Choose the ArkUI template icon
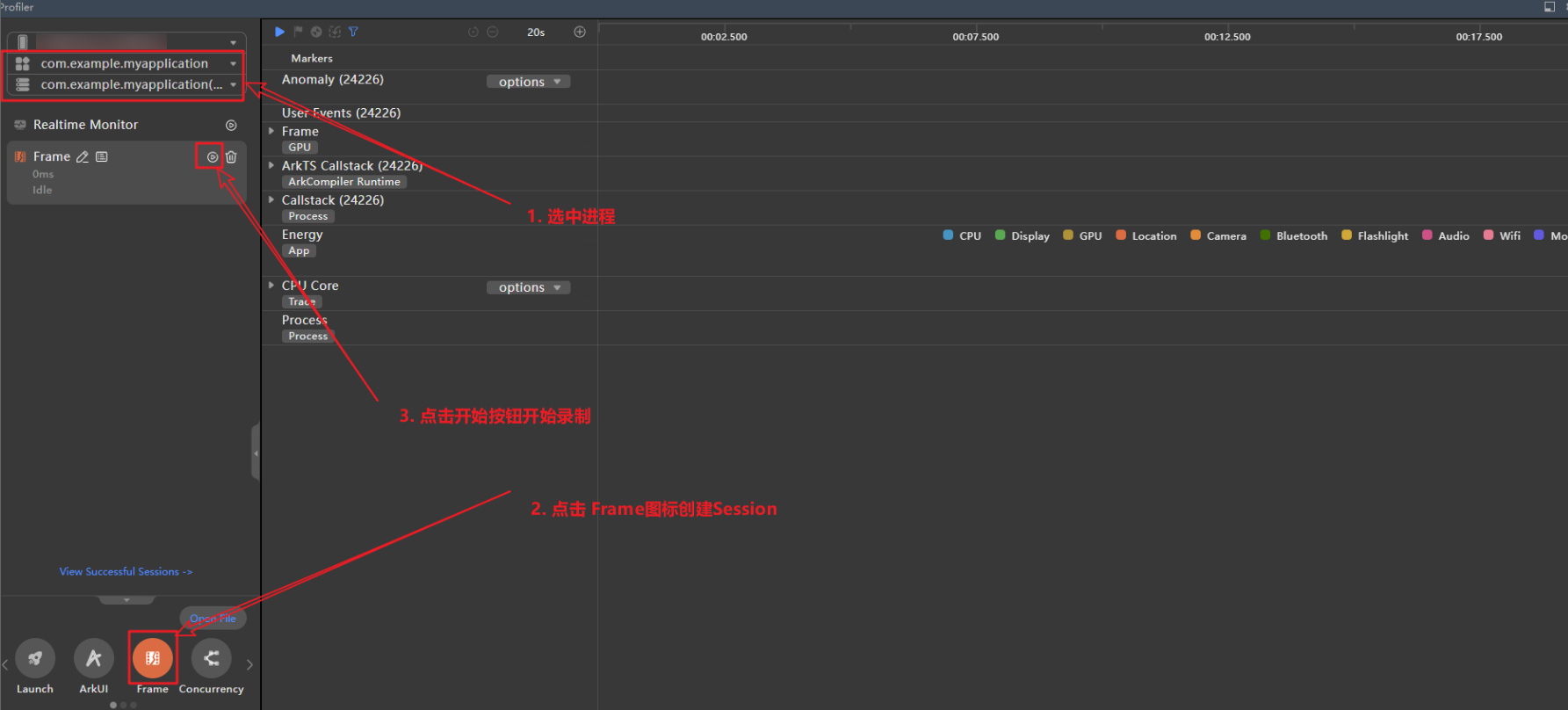Image resolution: width=1568 pixels, height=710 pixels. (94, 658)
